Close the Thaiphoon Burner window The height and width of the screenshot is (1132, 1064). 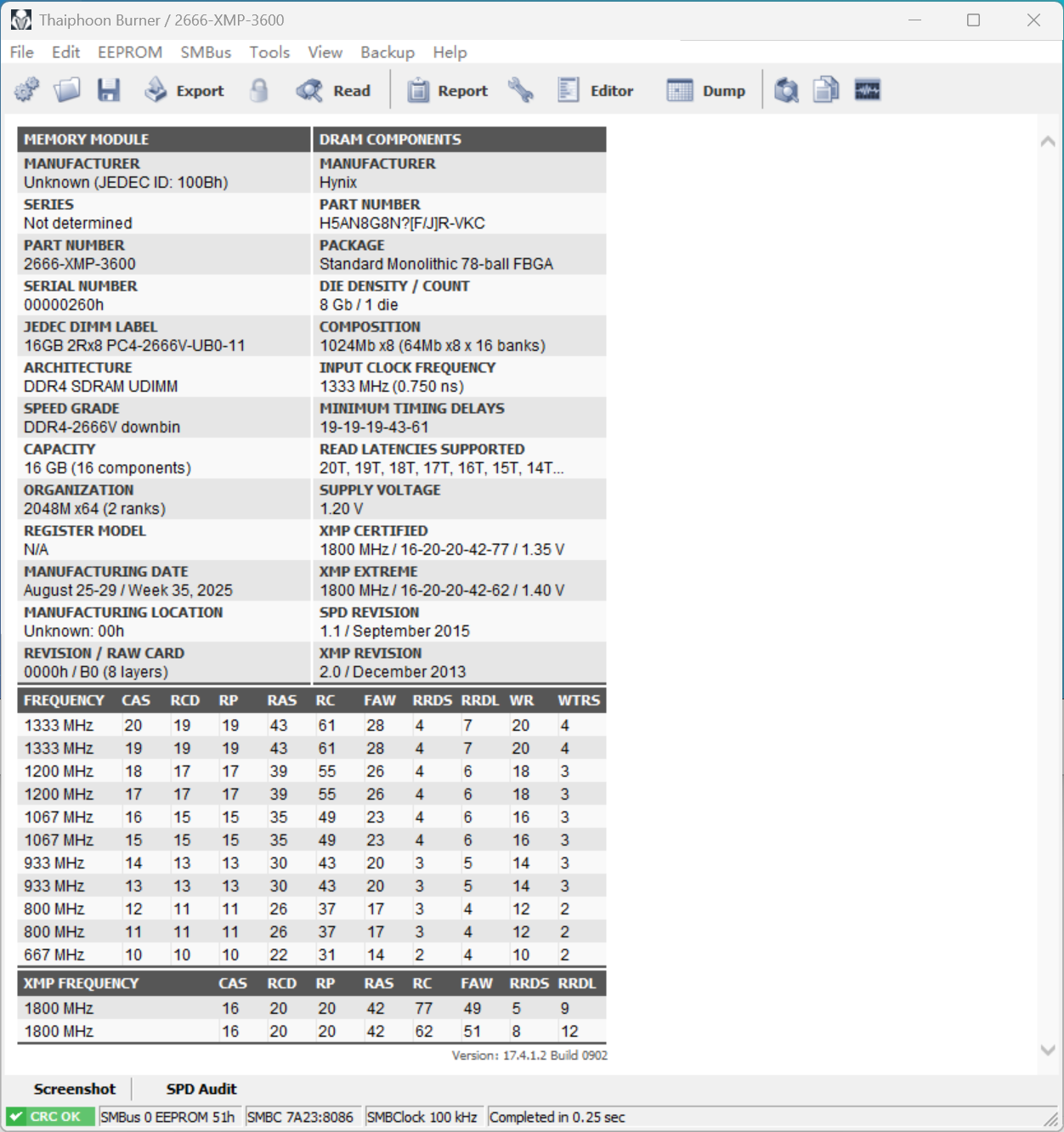click(1033, 20)
